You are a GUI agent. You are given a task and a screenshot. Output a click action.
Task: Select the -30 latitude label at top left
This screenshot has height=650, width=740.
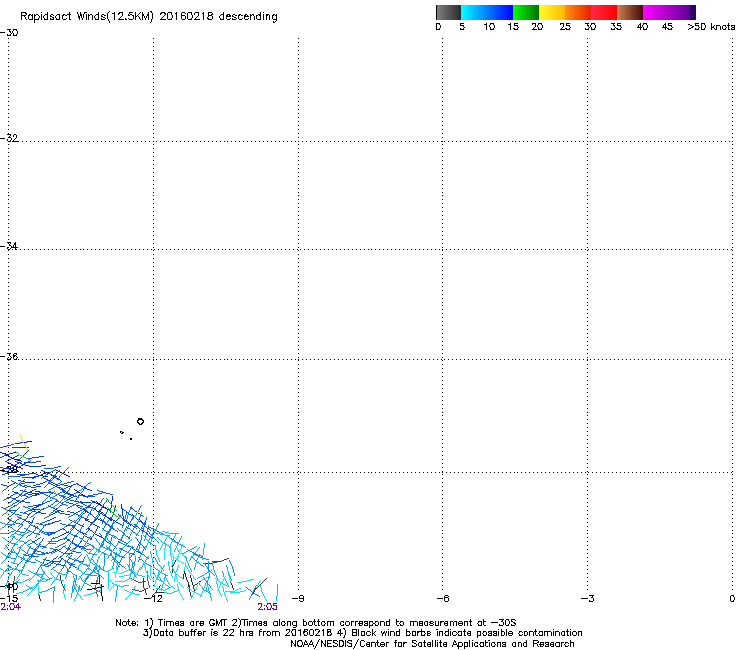tap(9, 33)
